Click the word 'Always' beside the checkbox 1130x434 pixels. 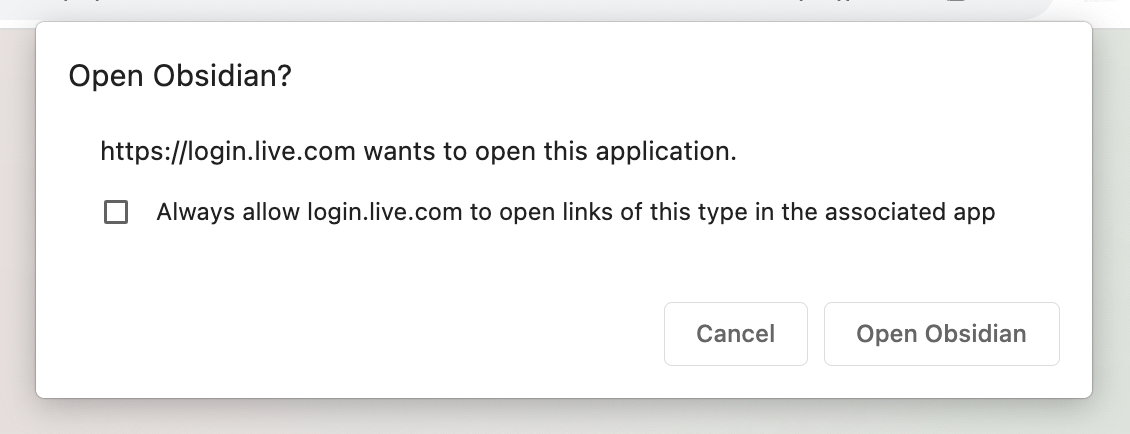[193, 212]
